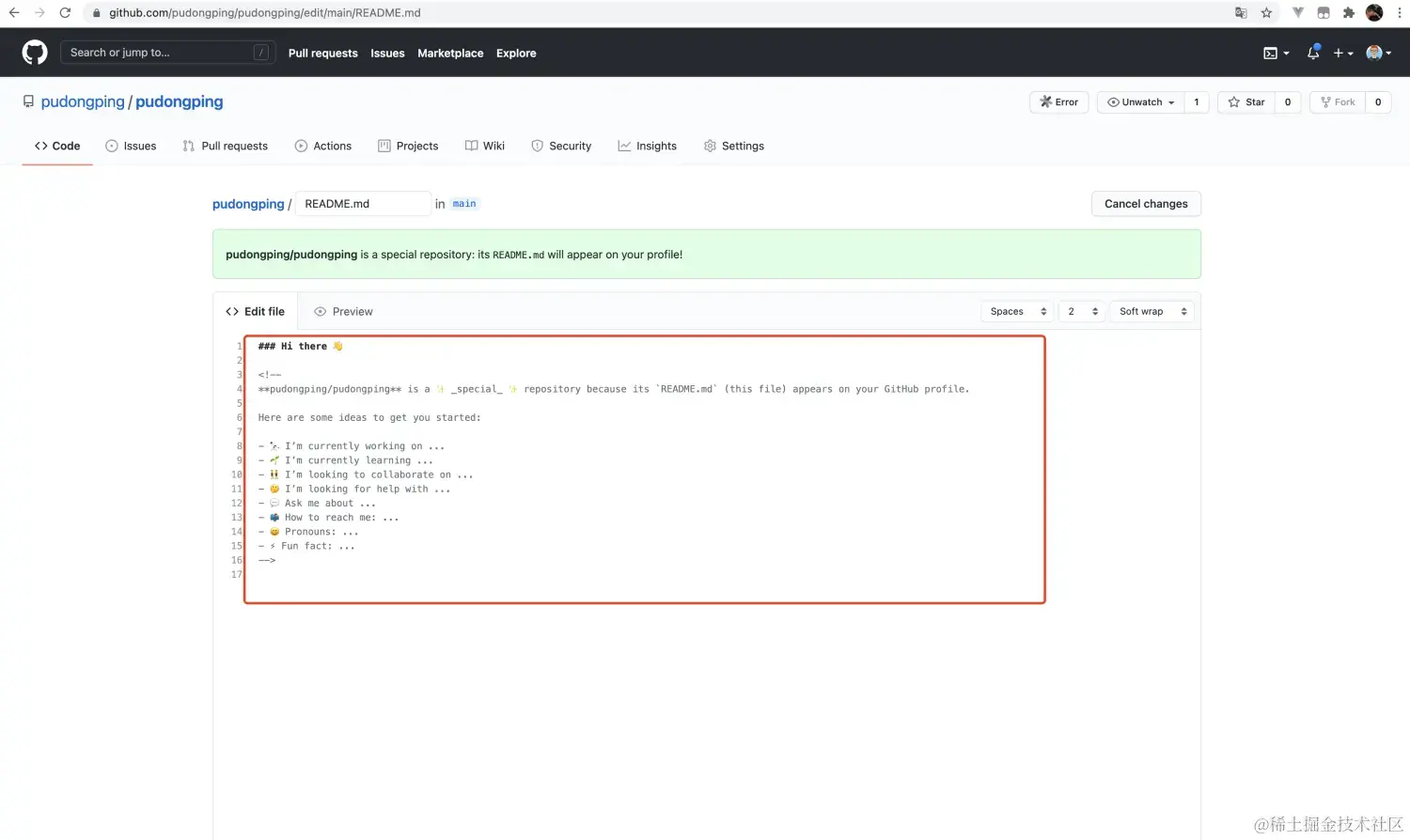Click the repository book icon beside the breadcrumb

pos(28,101)
